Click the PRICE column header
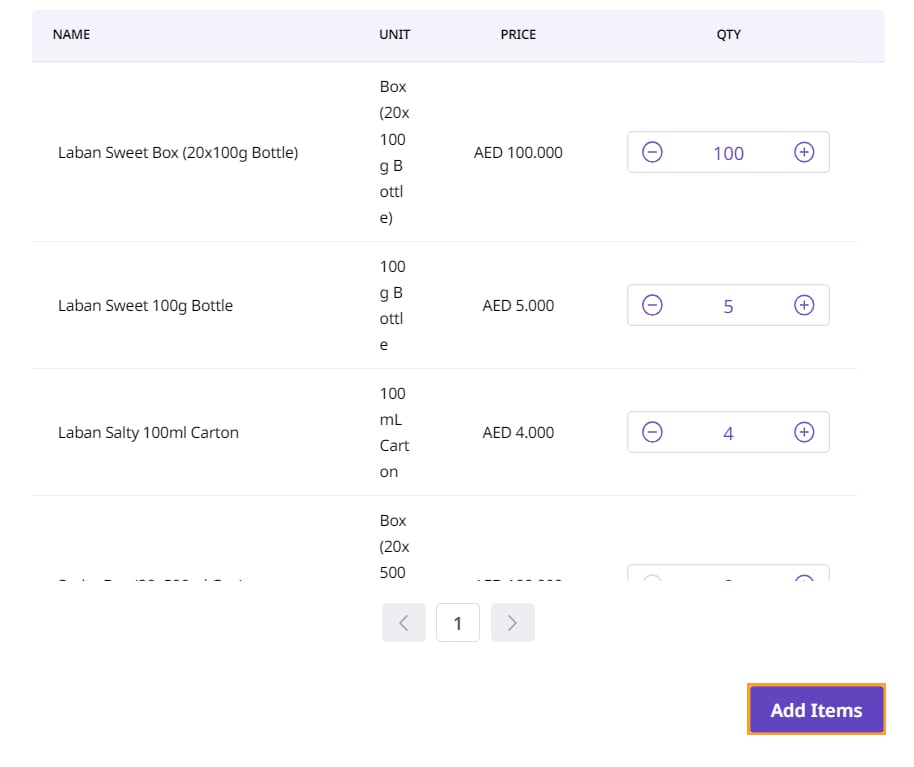 (518, 34)
